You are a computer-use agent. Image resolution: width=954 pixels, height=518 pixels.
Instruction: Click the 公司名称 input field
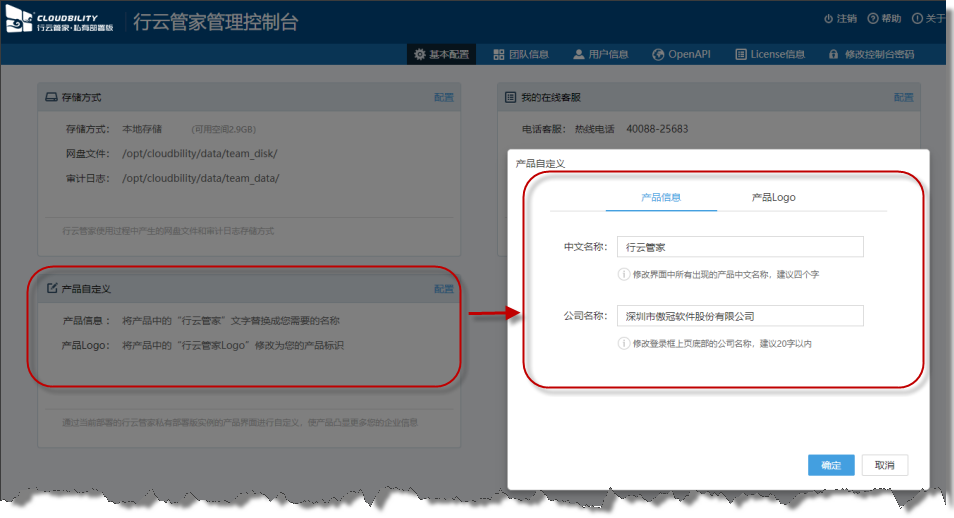738,316
